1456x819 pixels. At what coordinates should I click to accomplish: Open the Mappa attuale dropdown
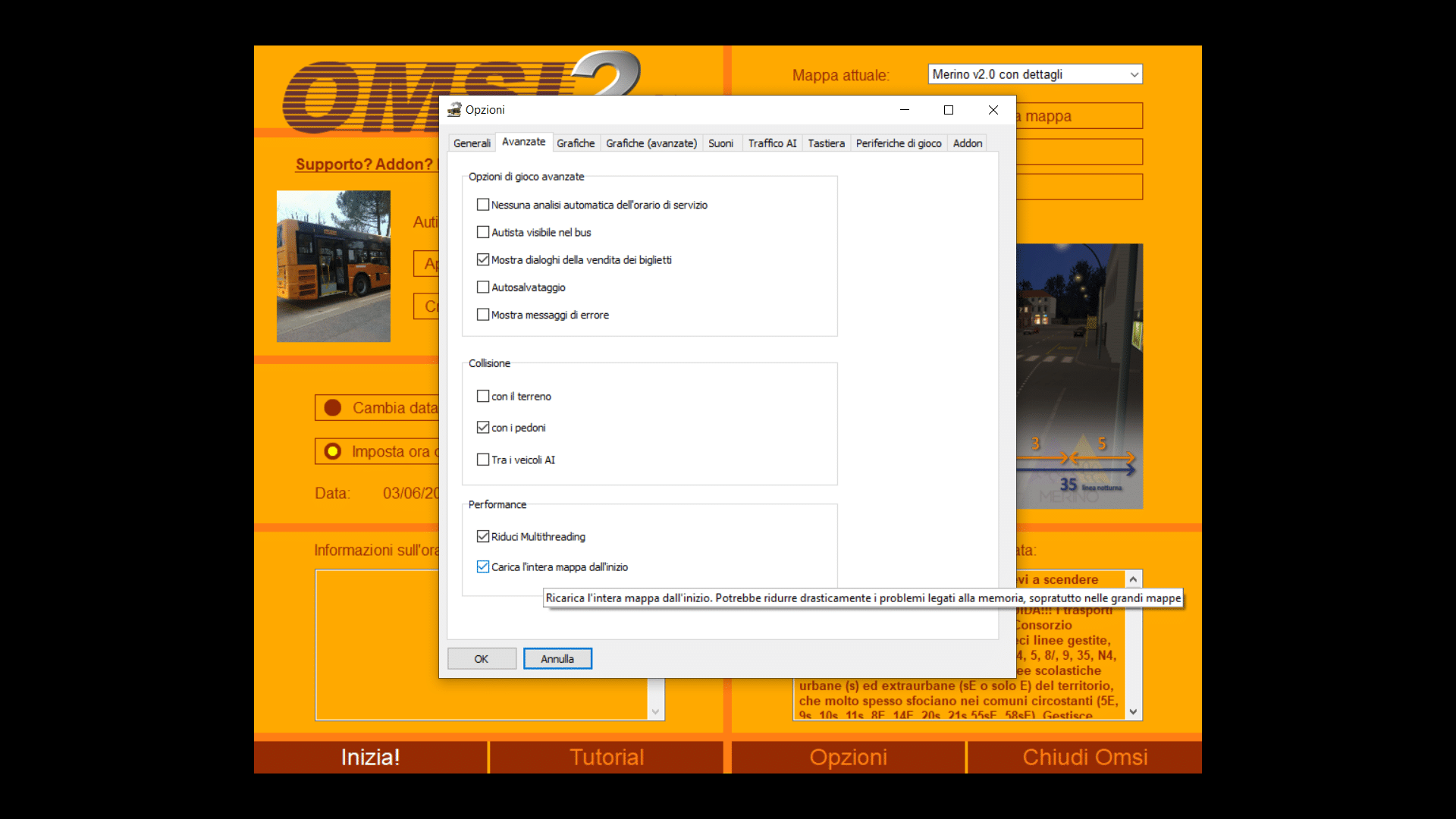pos(1034,74)
